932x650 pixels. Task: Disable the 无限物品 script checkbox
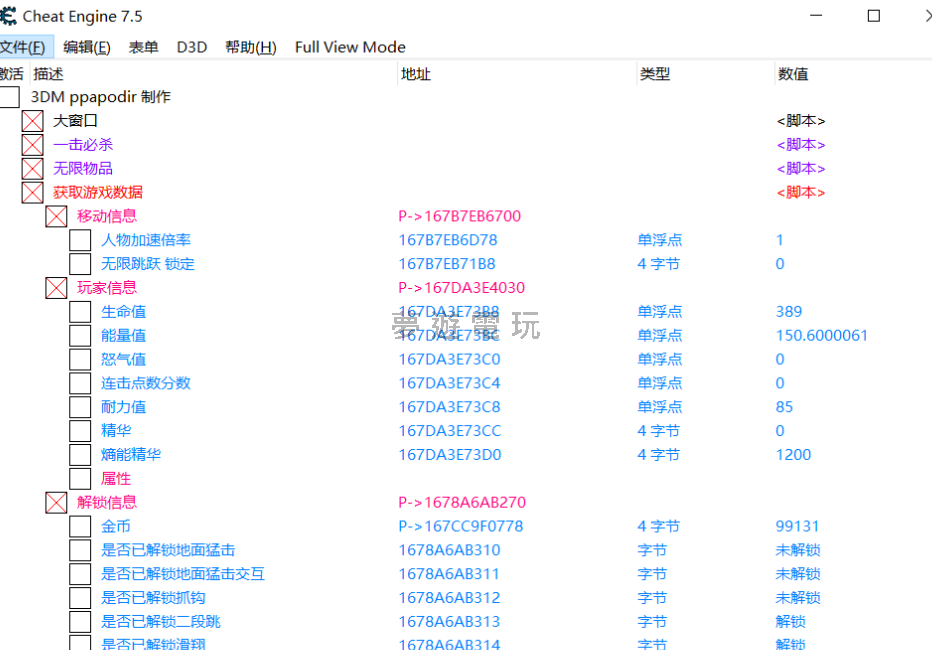pos(33,169)
